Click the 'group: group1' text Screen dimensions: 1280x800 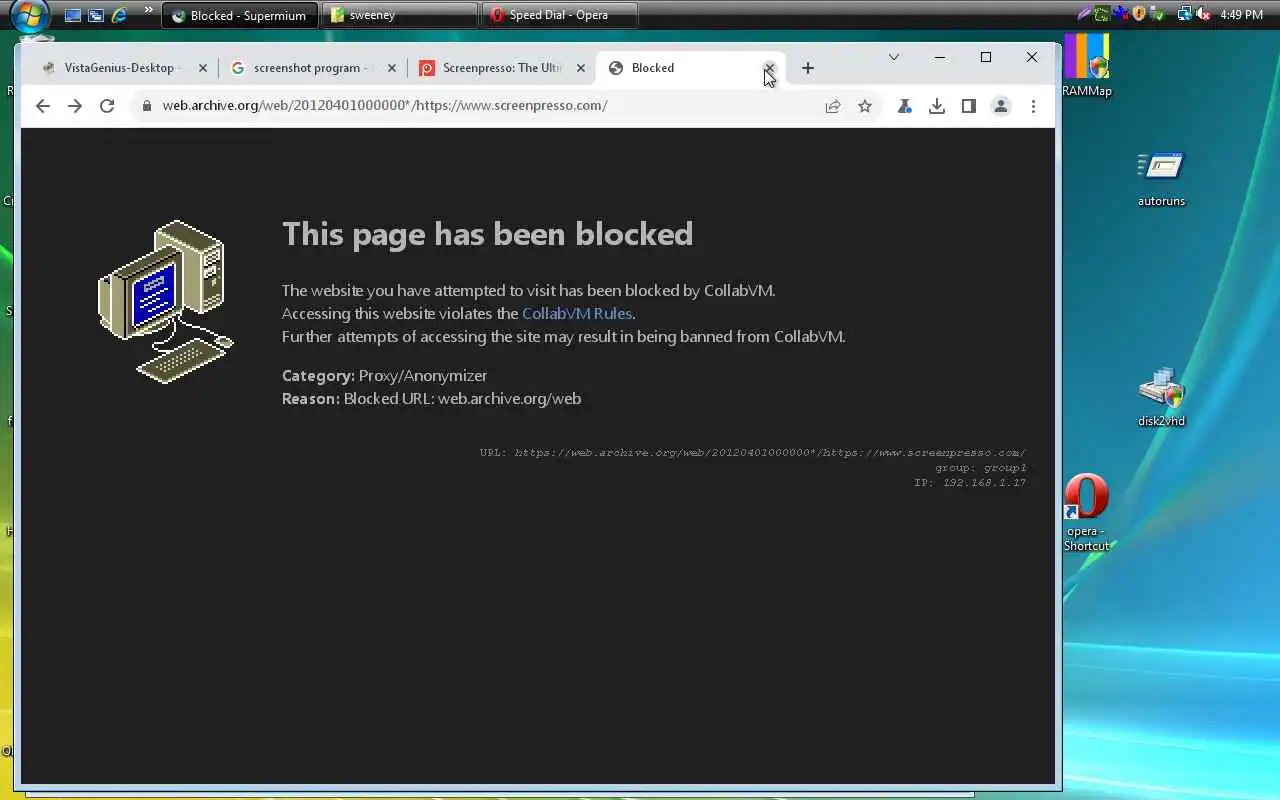(981, 468)
